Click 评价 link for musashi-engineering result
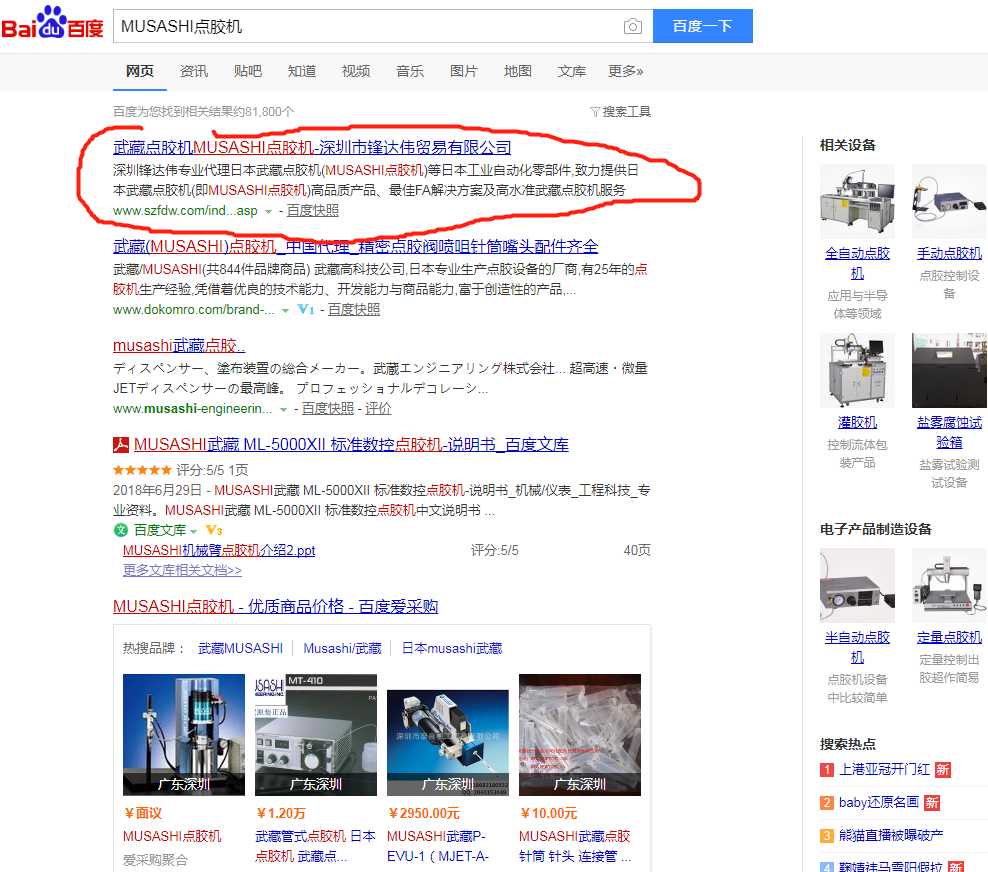Image resolution: width=988 pixels, height=872 pixels. tap(378, 408)
